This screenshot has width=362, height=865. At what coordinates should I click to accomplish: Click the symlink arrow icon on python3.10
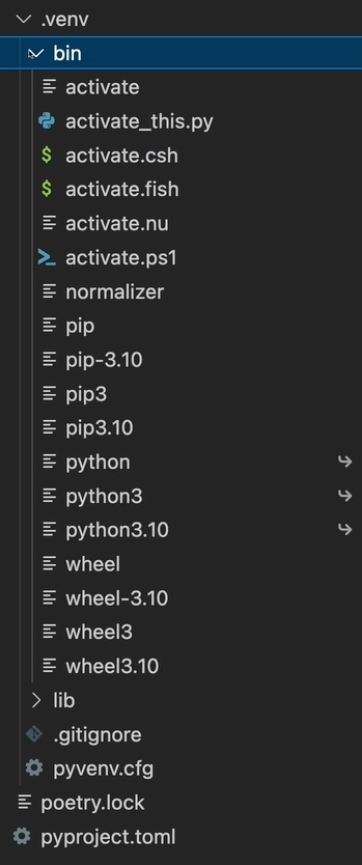coord(345,530)
